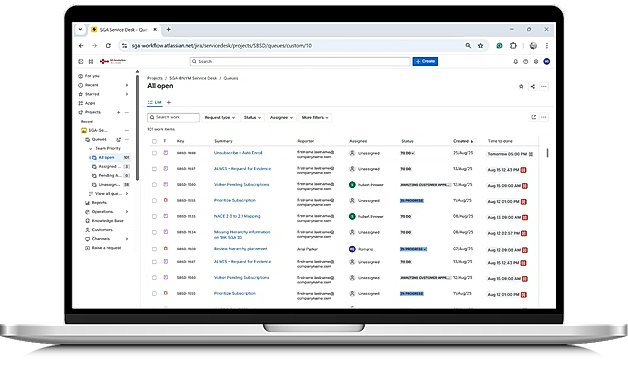Open the More filters dropdown
Screen dimensions: 628x368
[315, 117]
